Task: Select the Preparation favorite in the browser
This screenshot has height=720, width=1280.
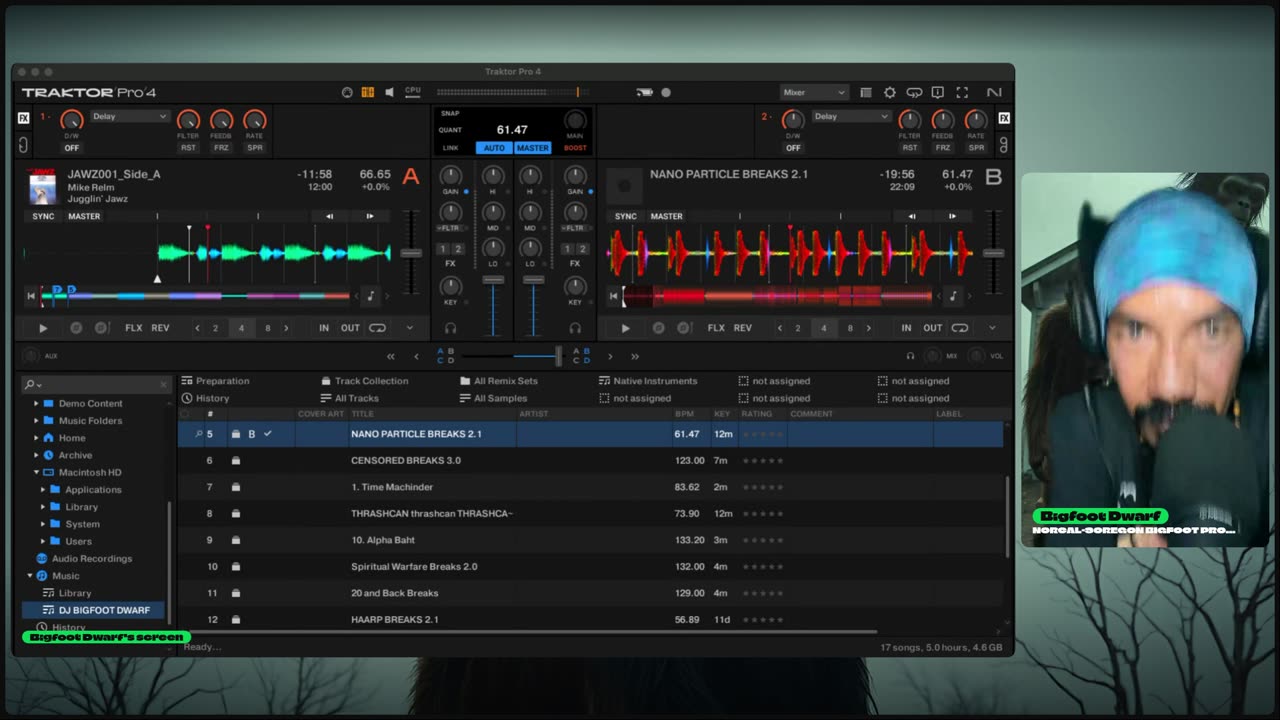Action: pos(222,381)
